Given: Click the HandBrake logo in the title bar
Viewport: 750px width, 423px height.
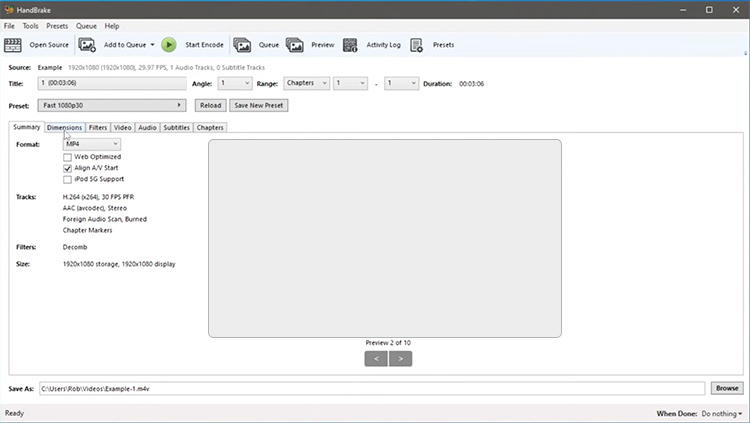Looking at the screenshot, I should [x=9, y=10].
